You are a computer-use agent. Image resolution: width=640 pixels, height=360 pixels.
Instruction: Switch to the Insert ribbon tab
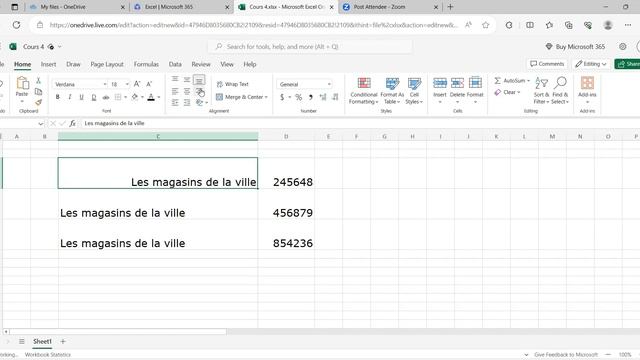(x=49, y=64)
